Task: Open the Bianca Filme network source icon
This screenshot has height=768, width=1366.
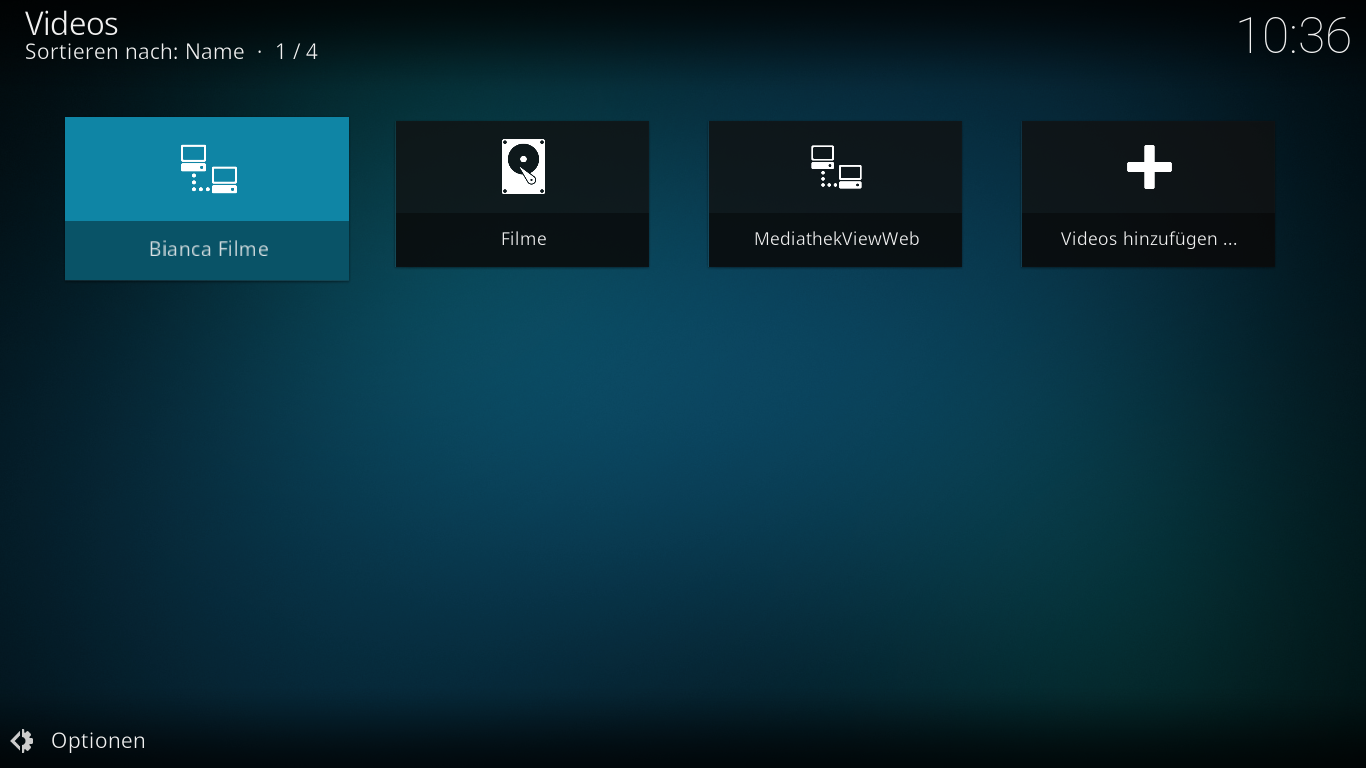Action: pyautogui.click(x=208, y=169)
